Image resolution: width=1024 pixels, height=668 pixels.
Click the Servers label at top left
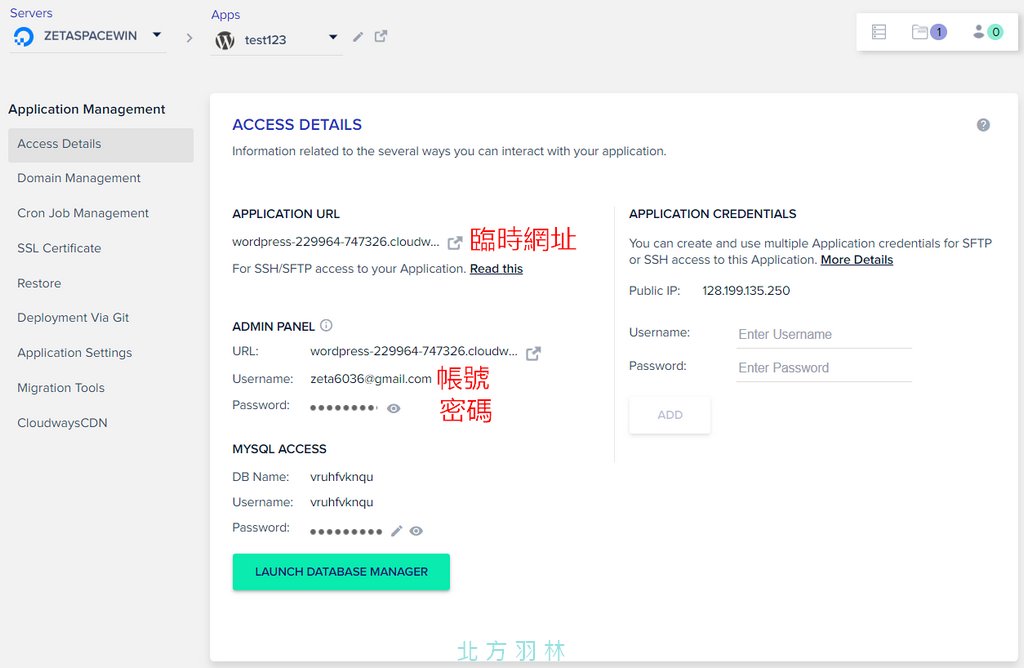[x=31, y=13]
